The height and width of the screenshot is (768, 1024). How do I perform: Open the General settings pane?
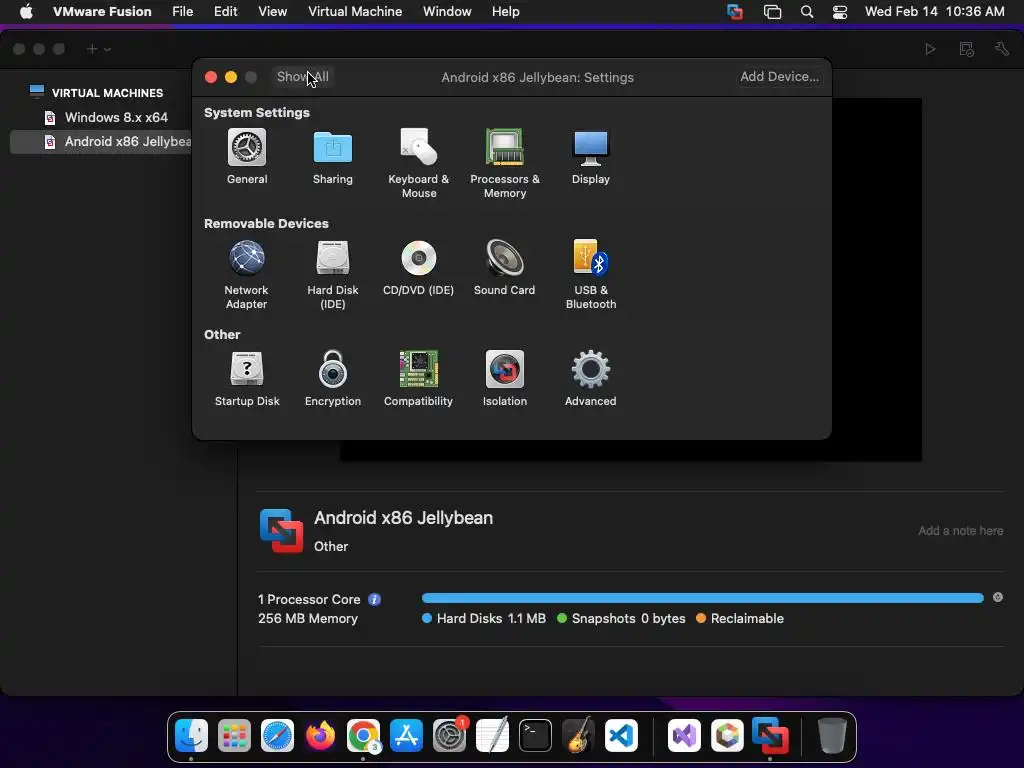pos(247,157)
